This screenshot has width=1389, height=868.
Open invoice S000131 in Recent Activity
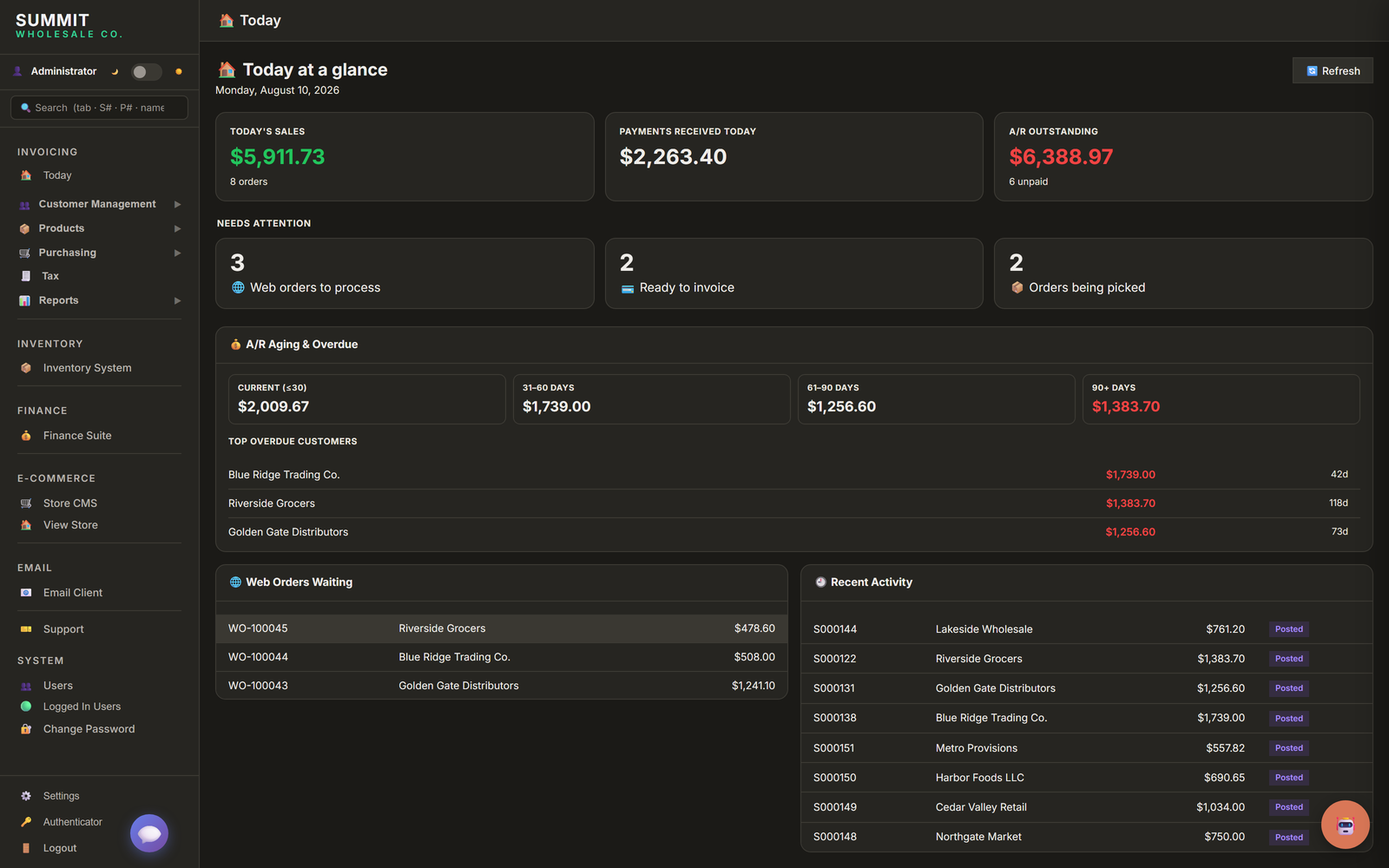[x=1086, y=688]
